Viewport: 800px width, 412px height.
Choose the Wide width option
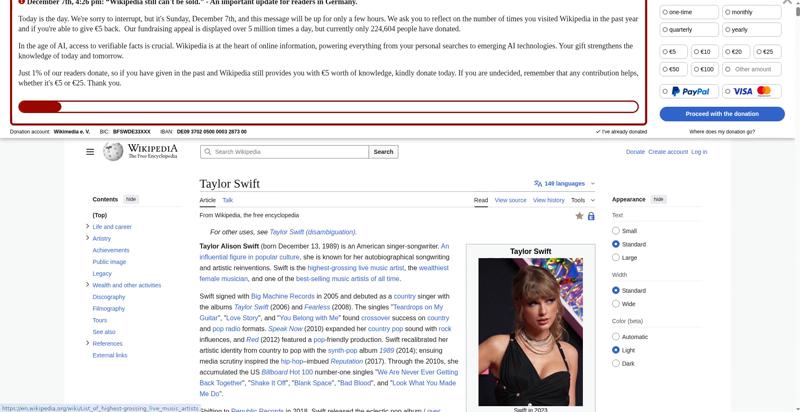click(616, 304)
